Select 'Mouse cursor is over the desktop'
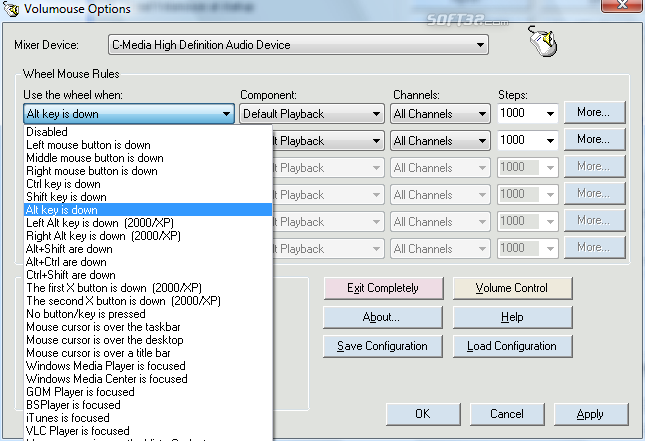The width and height of the screenshot is (645, 441). click(x=148, y=340)
